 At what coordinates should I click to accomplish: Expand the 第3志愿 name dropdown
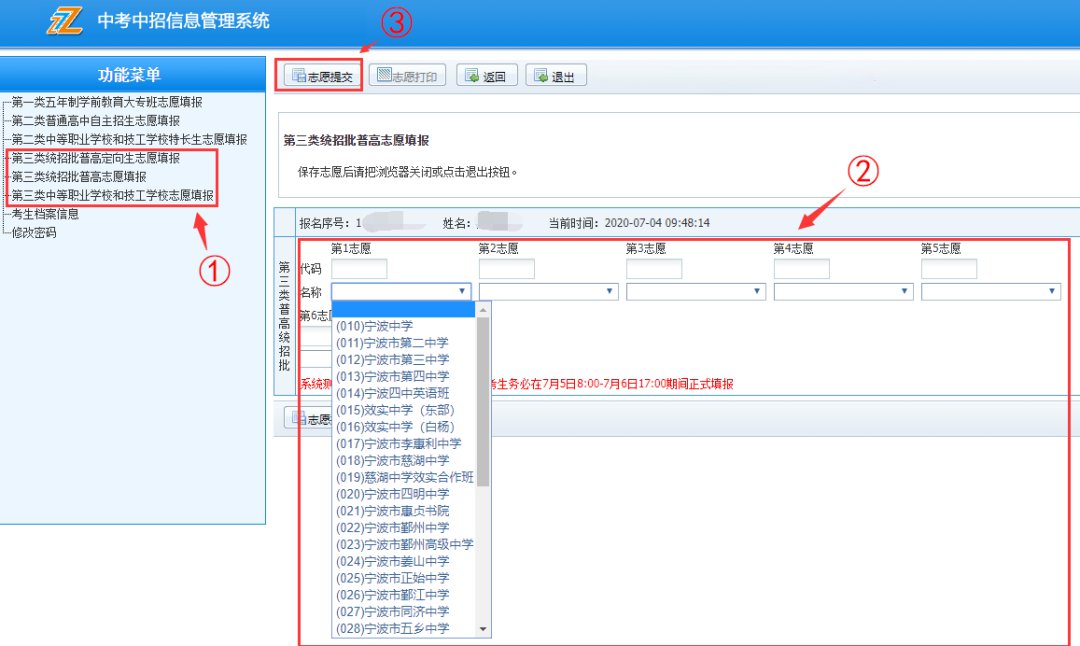695,291
